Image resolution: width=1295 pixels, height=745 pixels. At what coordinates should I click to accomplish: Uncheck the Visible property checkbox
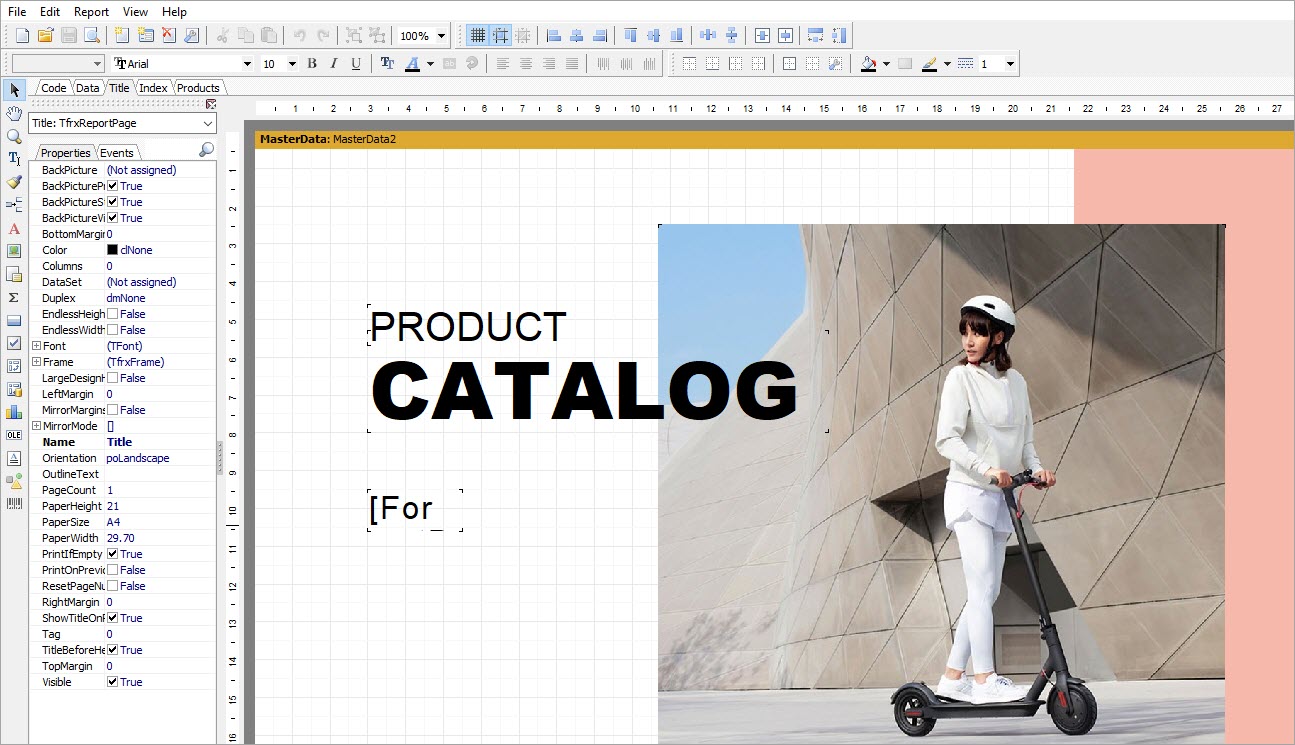tap(113, 682)
